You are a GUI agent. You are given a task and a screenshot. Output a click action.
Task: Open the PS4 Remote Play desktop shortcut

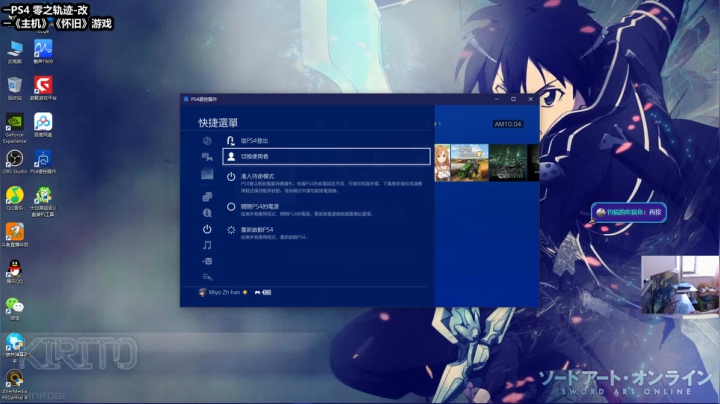43,162
